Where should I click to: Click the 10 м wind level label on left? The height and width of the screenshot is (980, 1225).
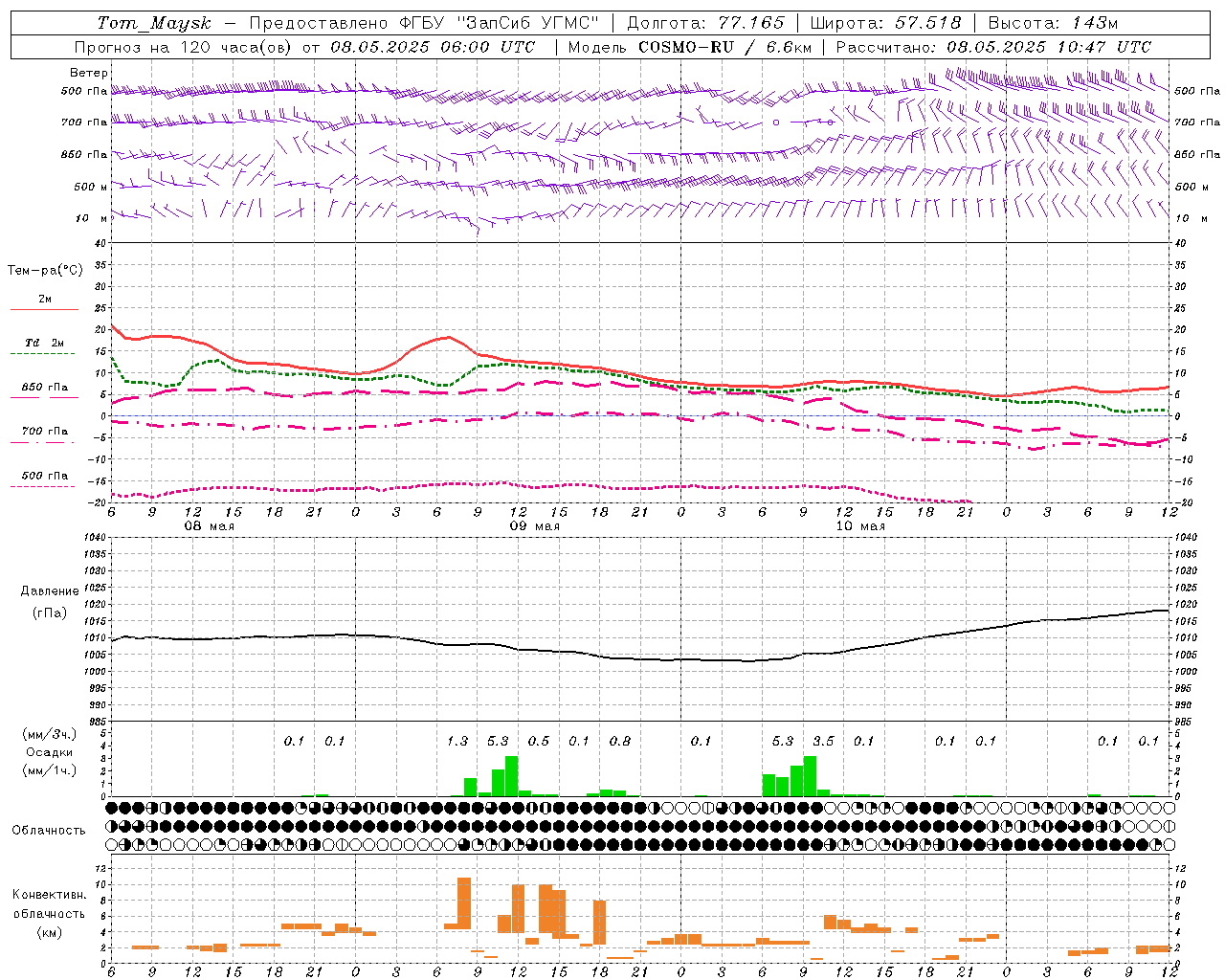[x=92, y=218]
